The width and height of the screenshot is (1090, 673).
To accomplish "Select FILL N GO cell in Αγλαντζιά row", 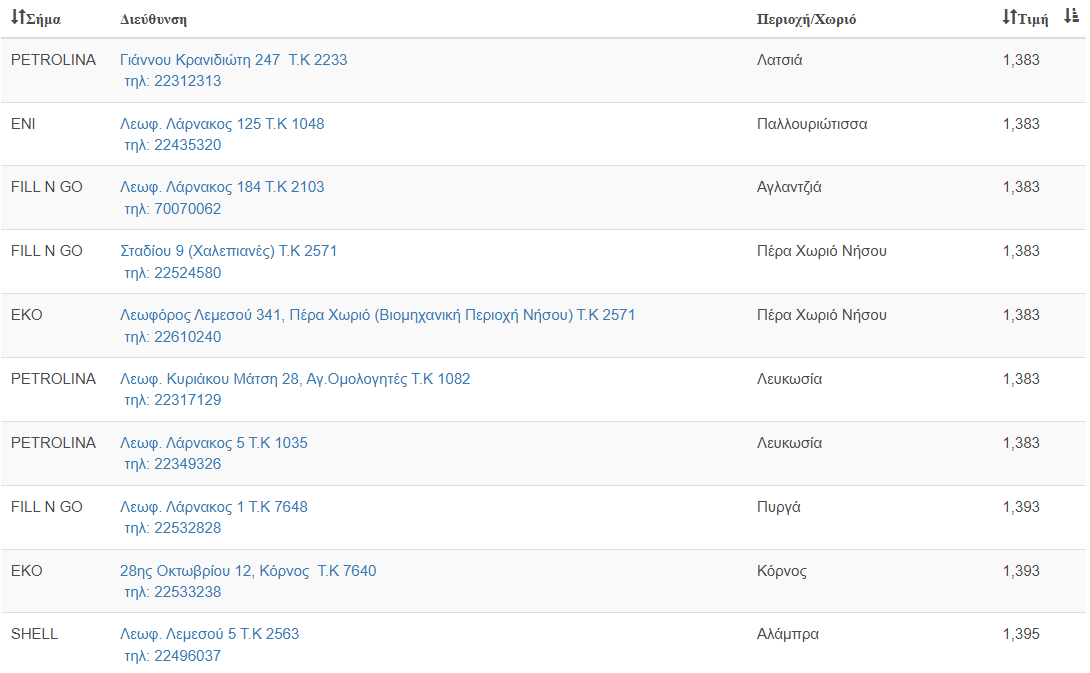I will pos(47,187).
